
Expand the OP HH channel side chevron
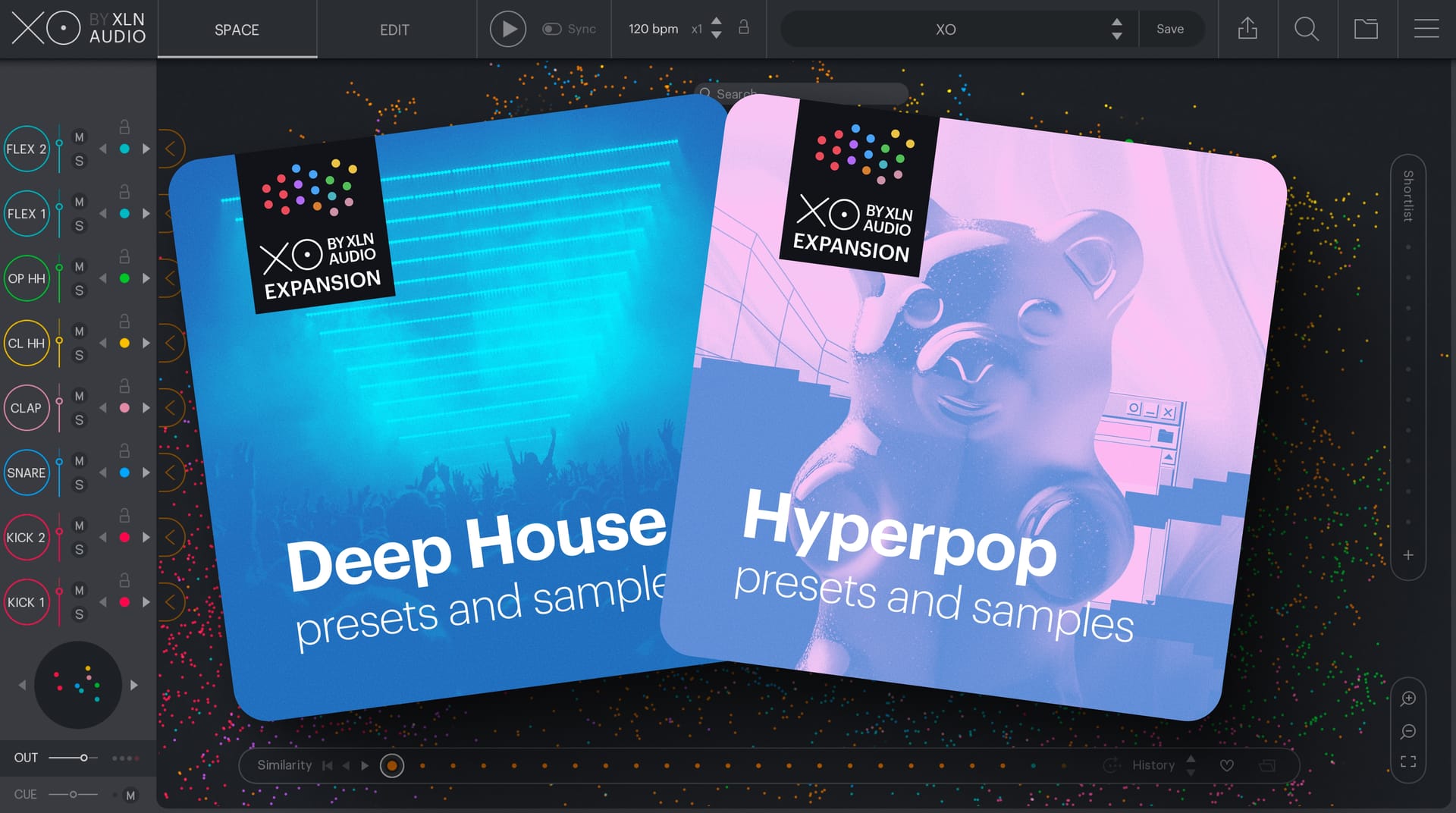171,278
